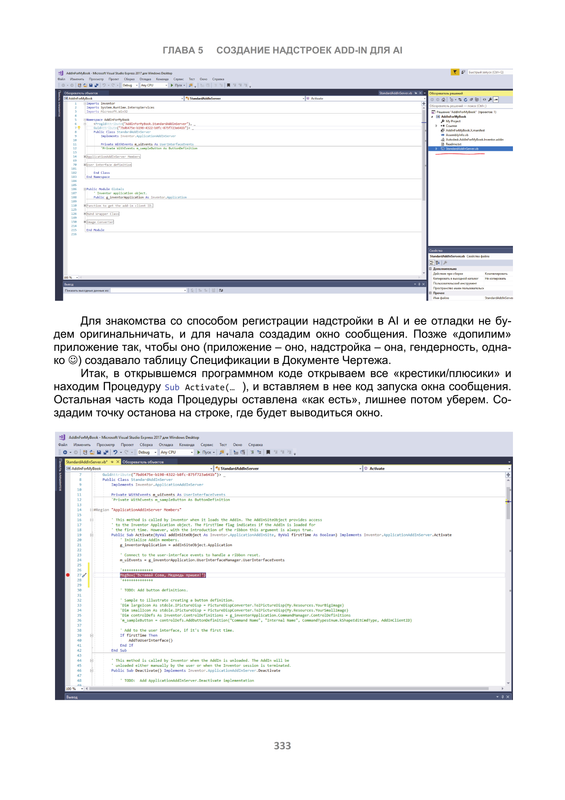The width and height of the screenshot is (565, 800).
Task: Open Any CPU platform dropdown in lower screenshot
Action: tap(177, 453)
